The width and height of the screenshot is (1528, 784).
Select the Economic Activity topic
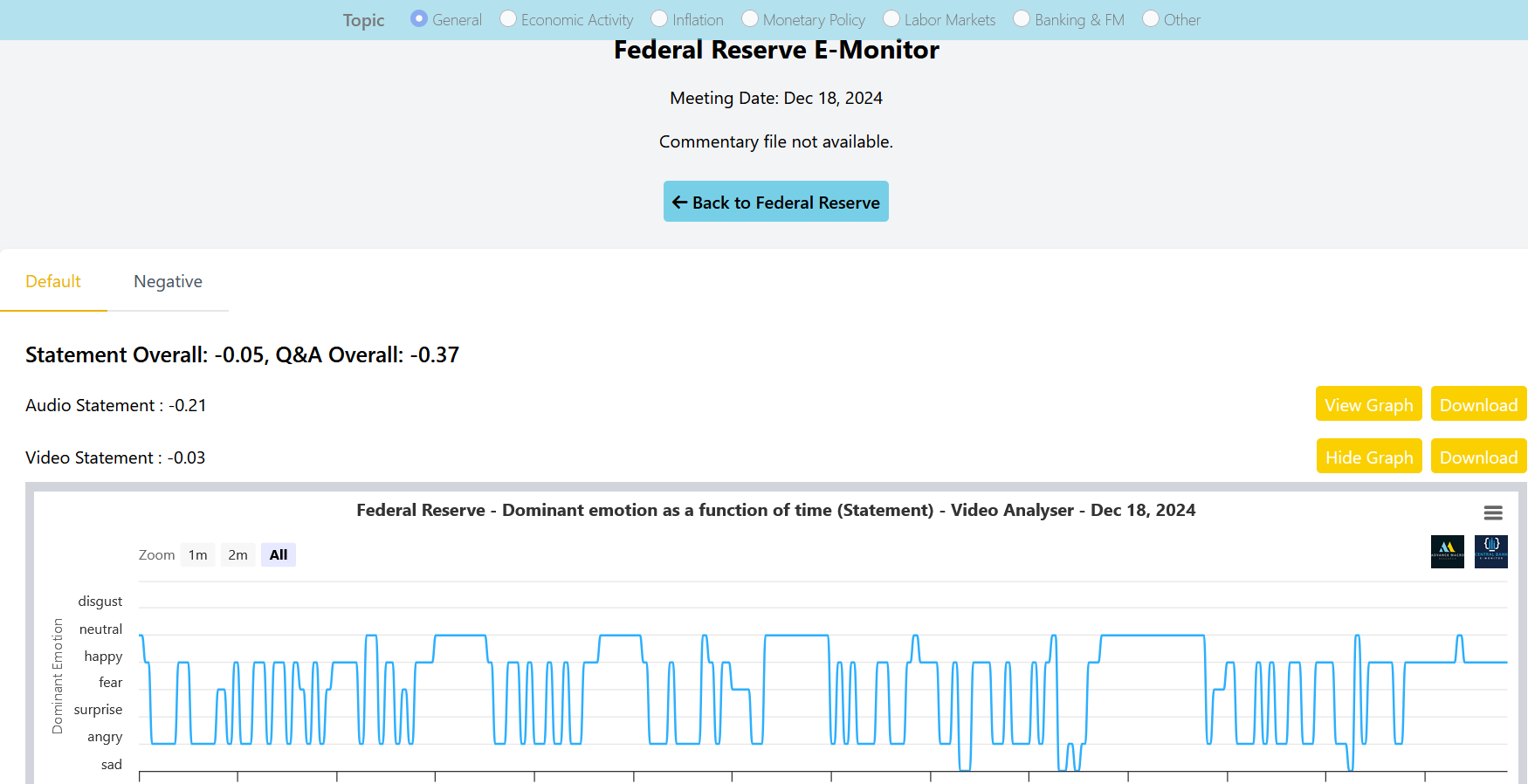(508, 19)
